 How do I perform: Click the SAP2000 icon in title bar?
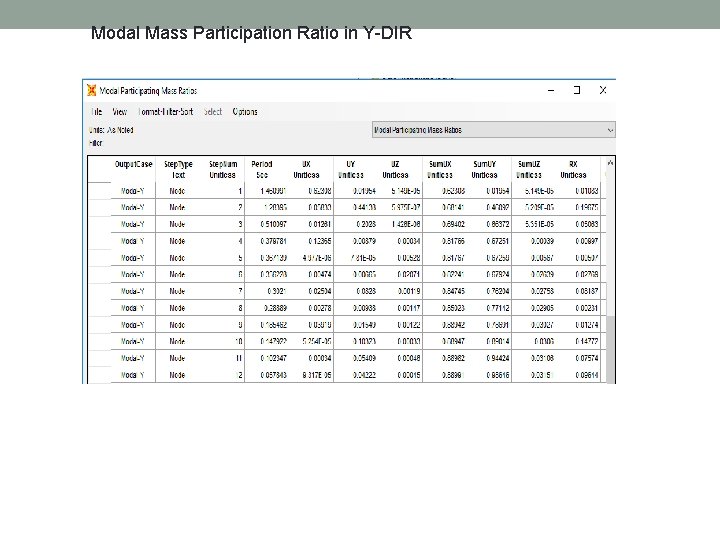[x=92, y=90]
